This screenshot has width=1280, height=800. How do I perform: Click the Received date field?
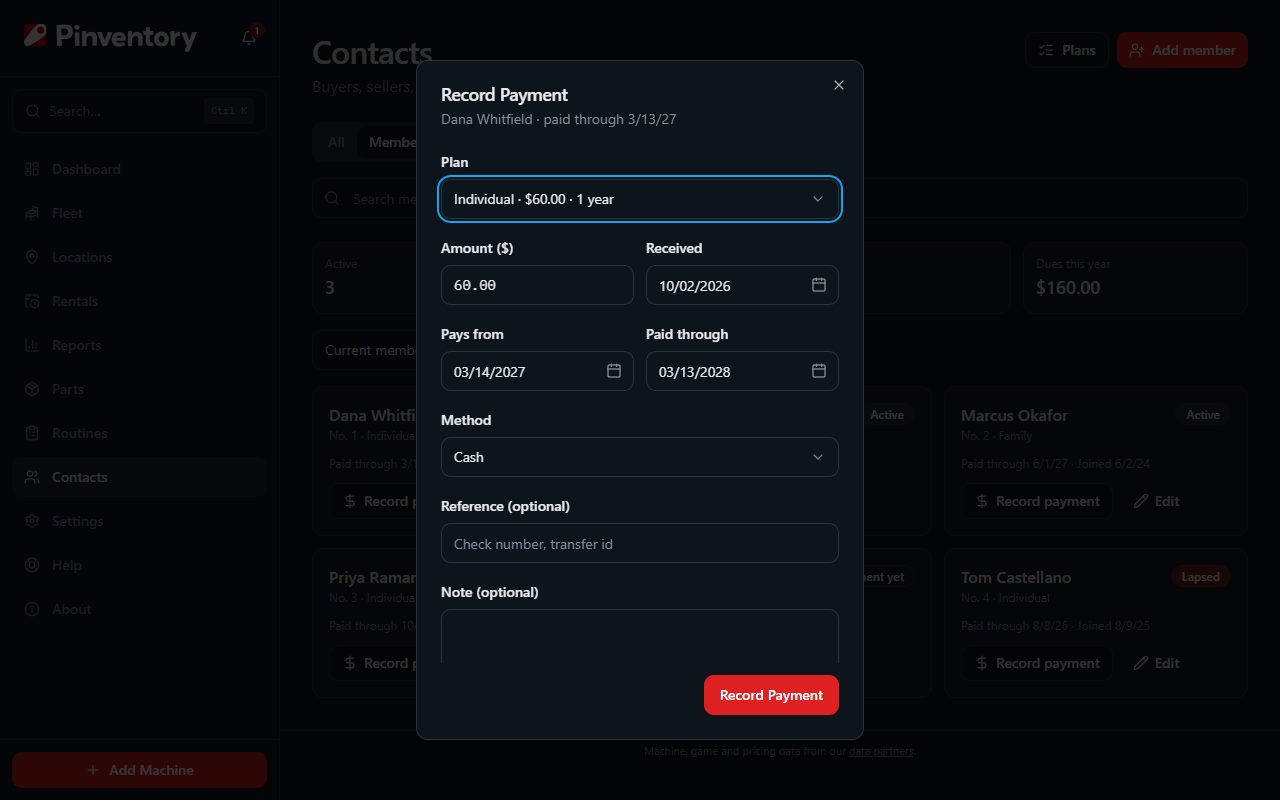(x=742, y=285)
